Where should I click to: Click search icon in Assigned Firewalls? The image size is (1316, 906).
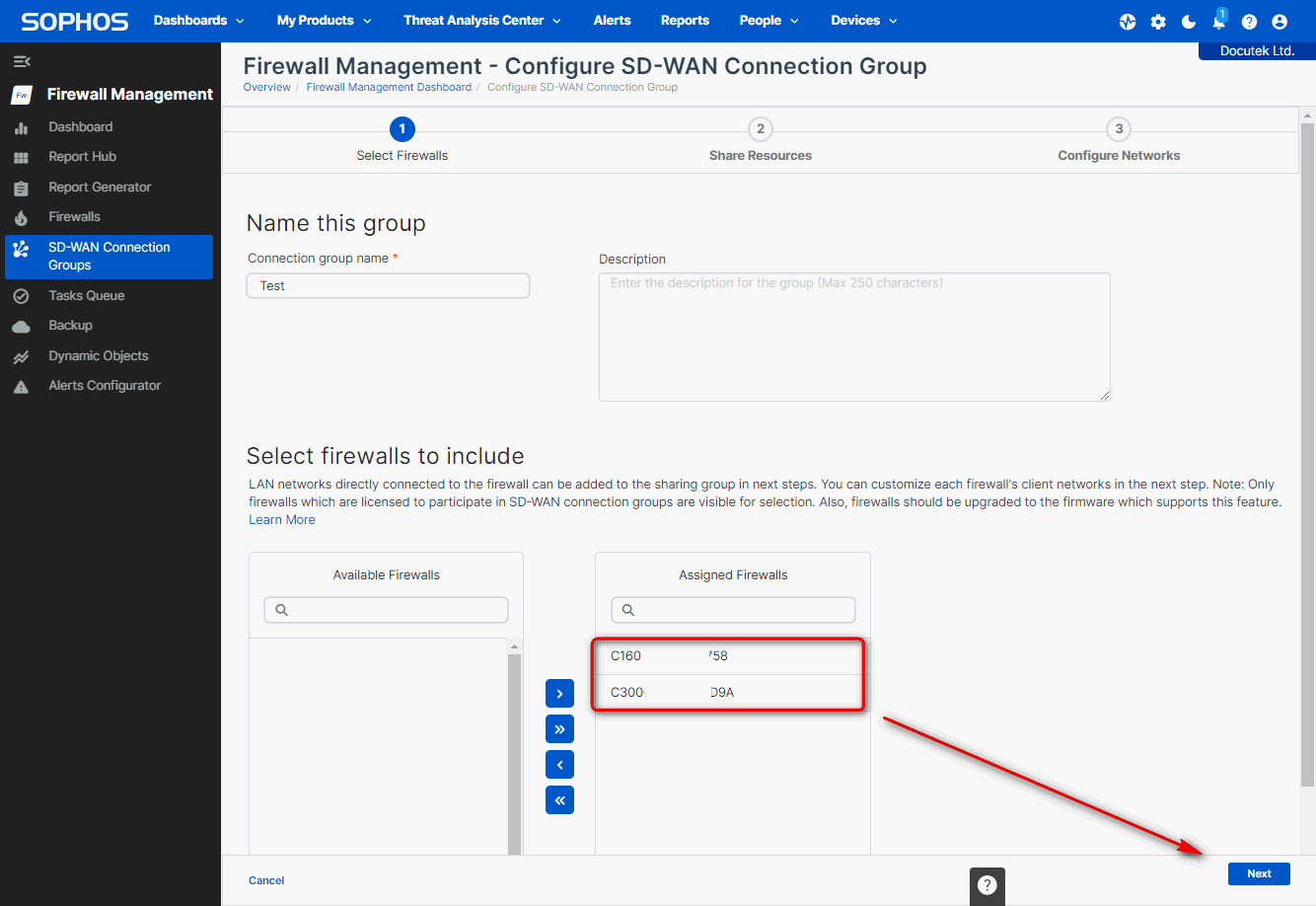tap(628, 610)
